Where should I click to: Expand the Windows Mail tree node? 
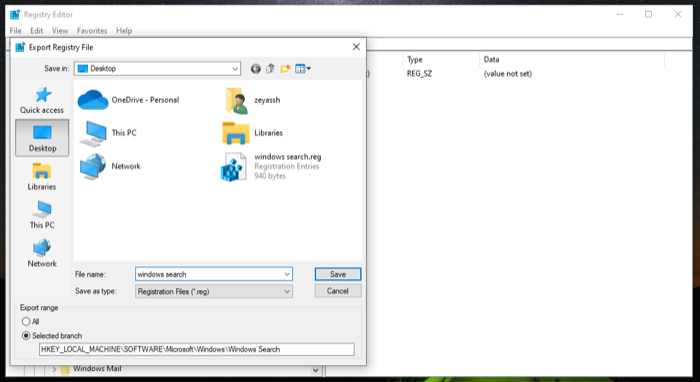54,370
